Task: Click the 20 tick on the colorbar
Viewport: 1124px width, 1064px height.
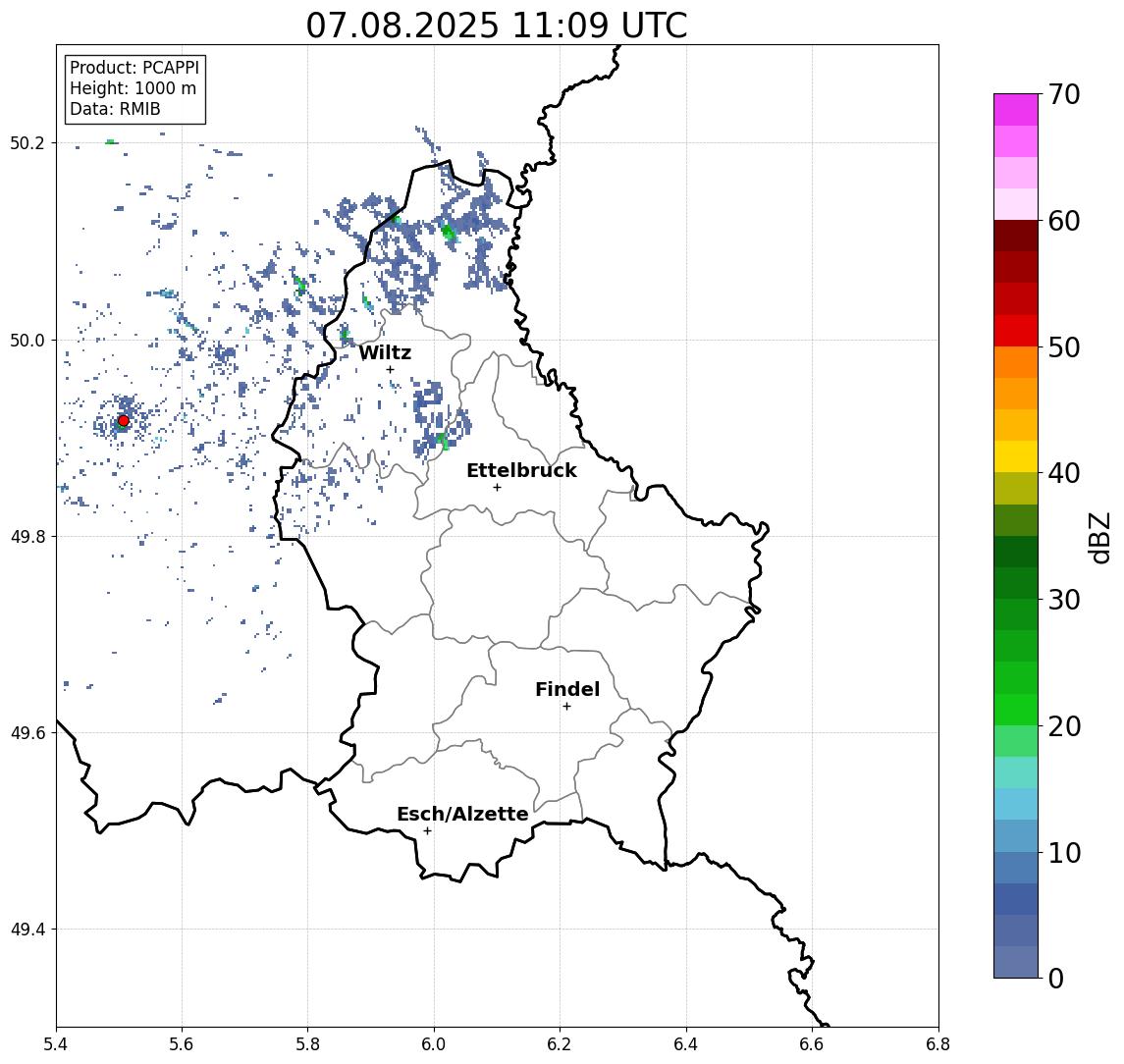Action: (x=1064, y=725)
